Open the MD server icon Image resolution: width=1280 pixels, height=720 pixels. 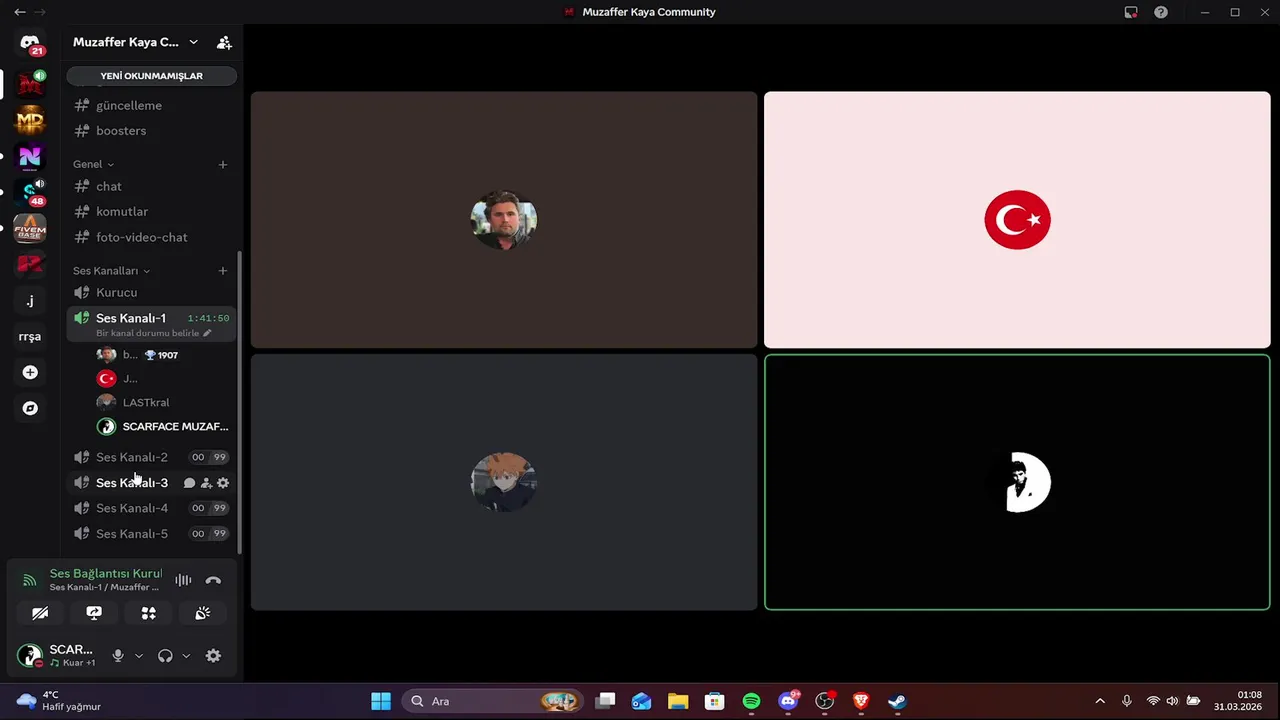click(30, 121)
